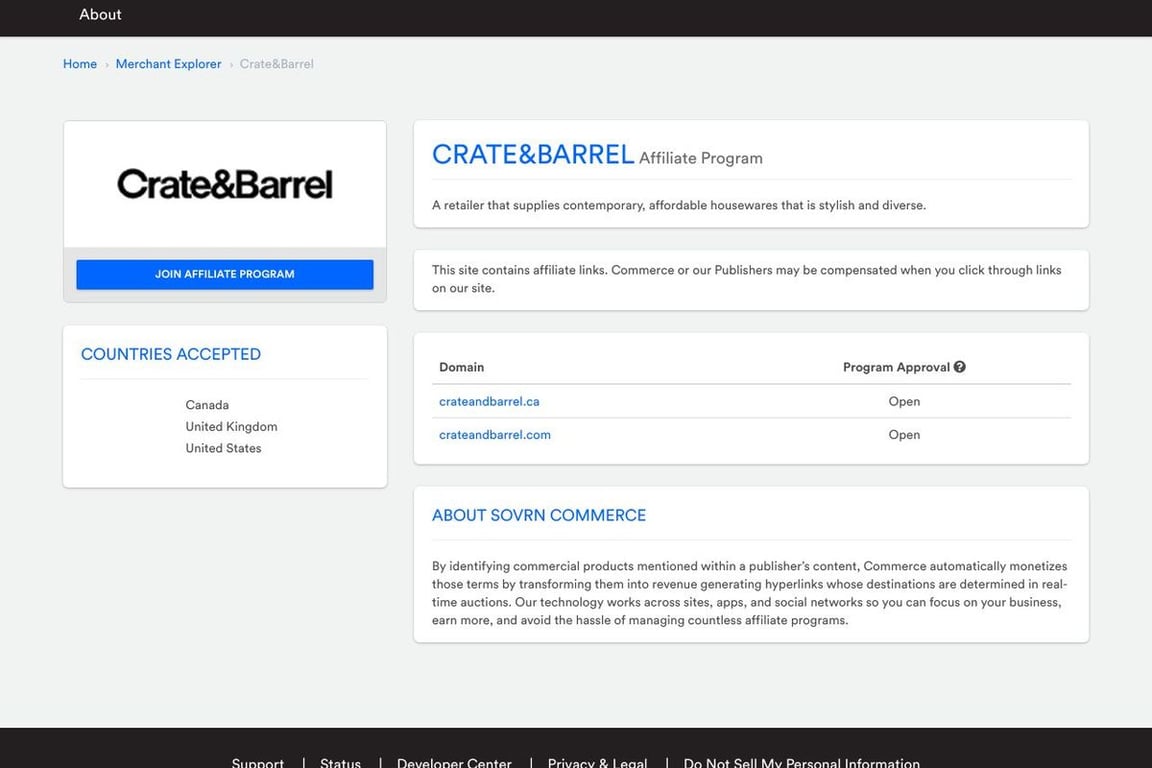Select Open status for crateandbarrel.com row
This screenshot has height=768, width=1152.
[x=904, y=434]
